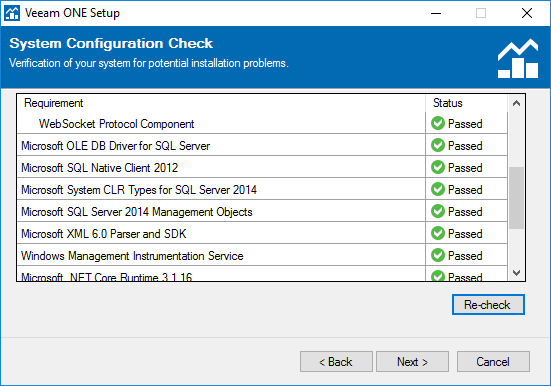551x386 pixels.
Task: Click Passed icon for System CLR Types row
Action: click(x=438, y=189)
